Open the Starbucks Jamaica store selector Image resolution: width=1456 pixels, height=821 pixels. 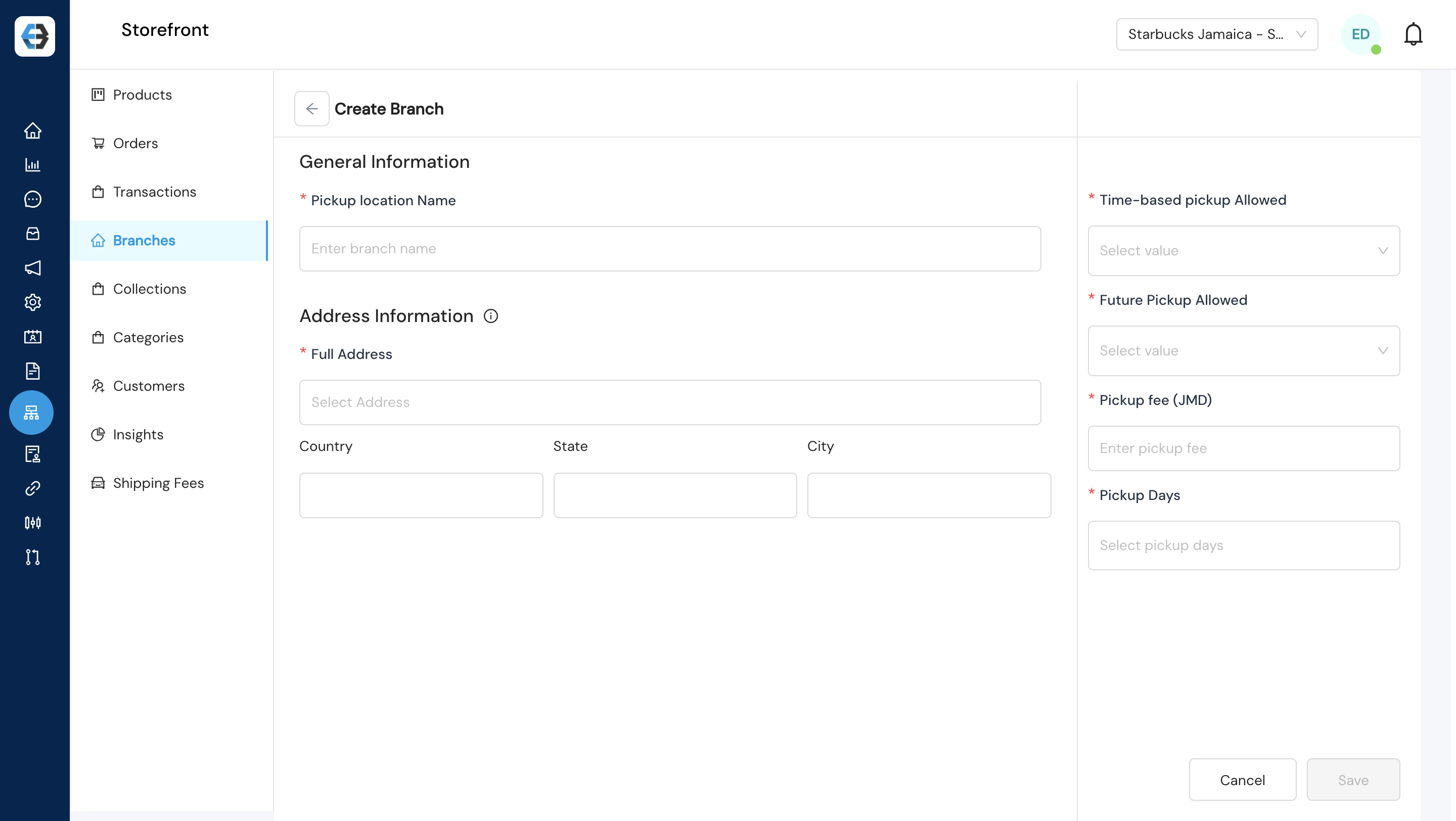click(x=1216, y=34)
